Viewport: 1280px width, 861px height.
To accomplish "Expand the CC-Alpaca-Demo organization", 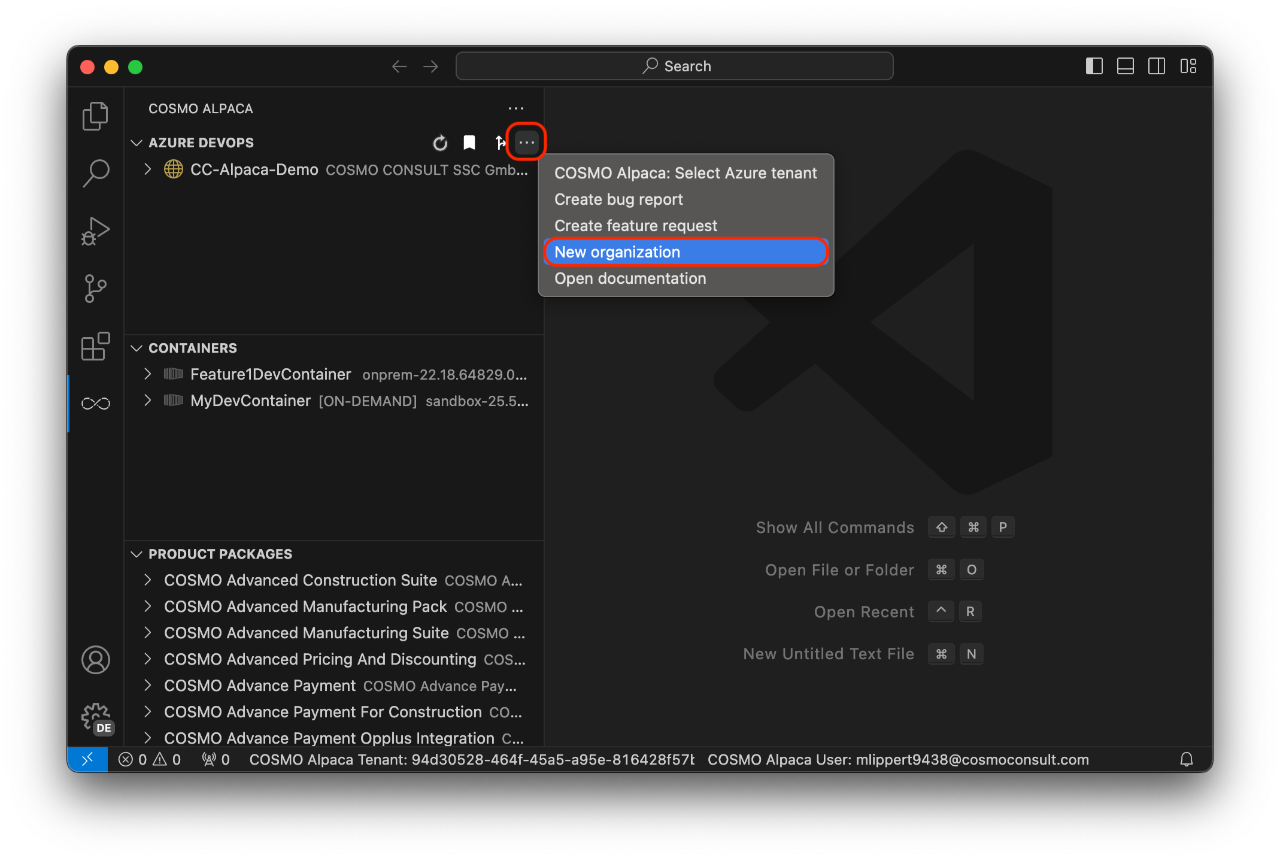I will 148,169.
